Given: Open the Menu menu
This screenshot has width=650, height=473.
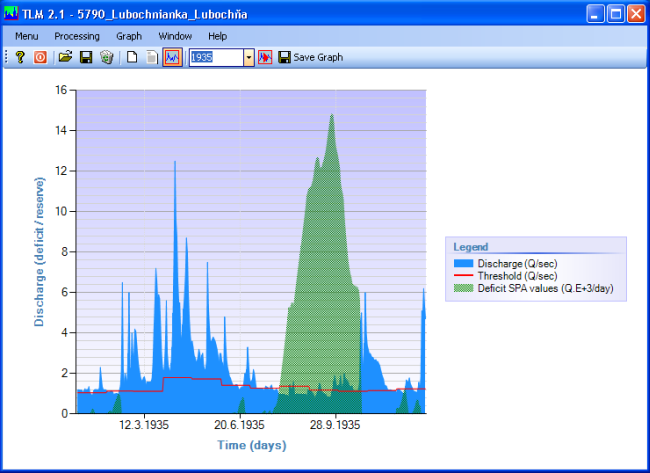Looking at the screenshot, I should (27, 36).
